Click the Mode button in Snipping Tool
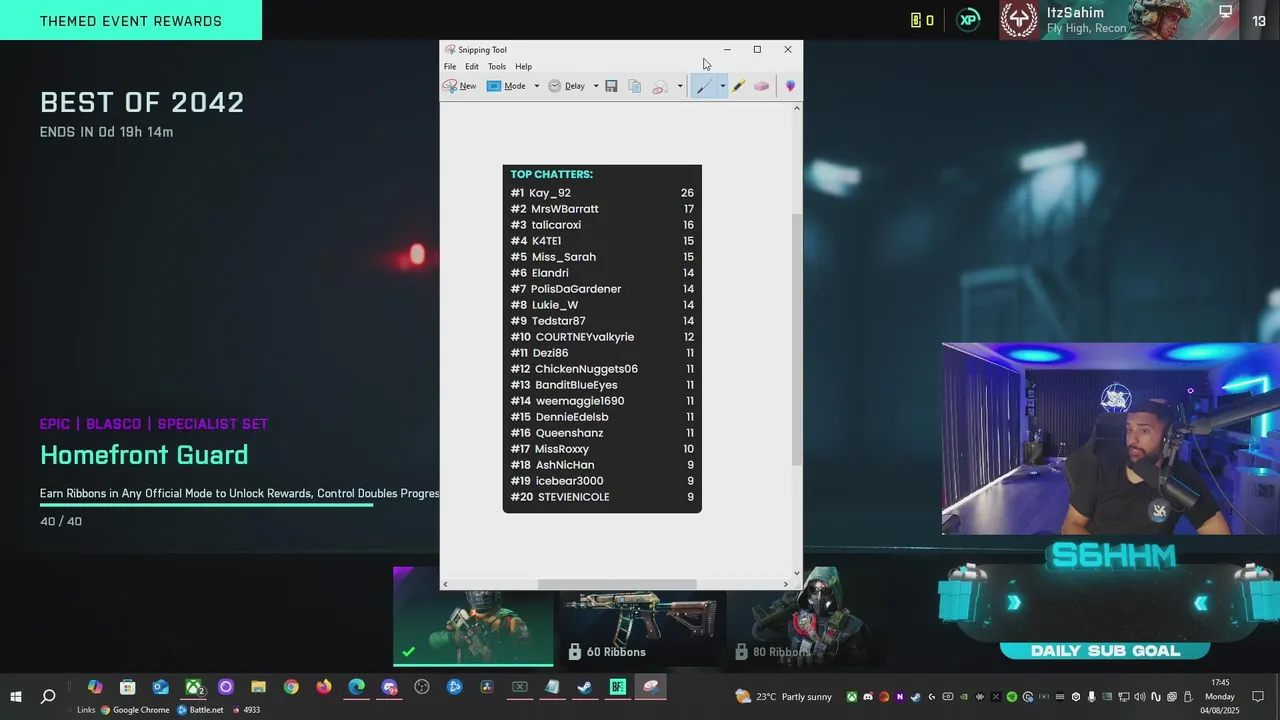Image resolution: width=1280 pixels, height=720 pixels. (507, 86)
